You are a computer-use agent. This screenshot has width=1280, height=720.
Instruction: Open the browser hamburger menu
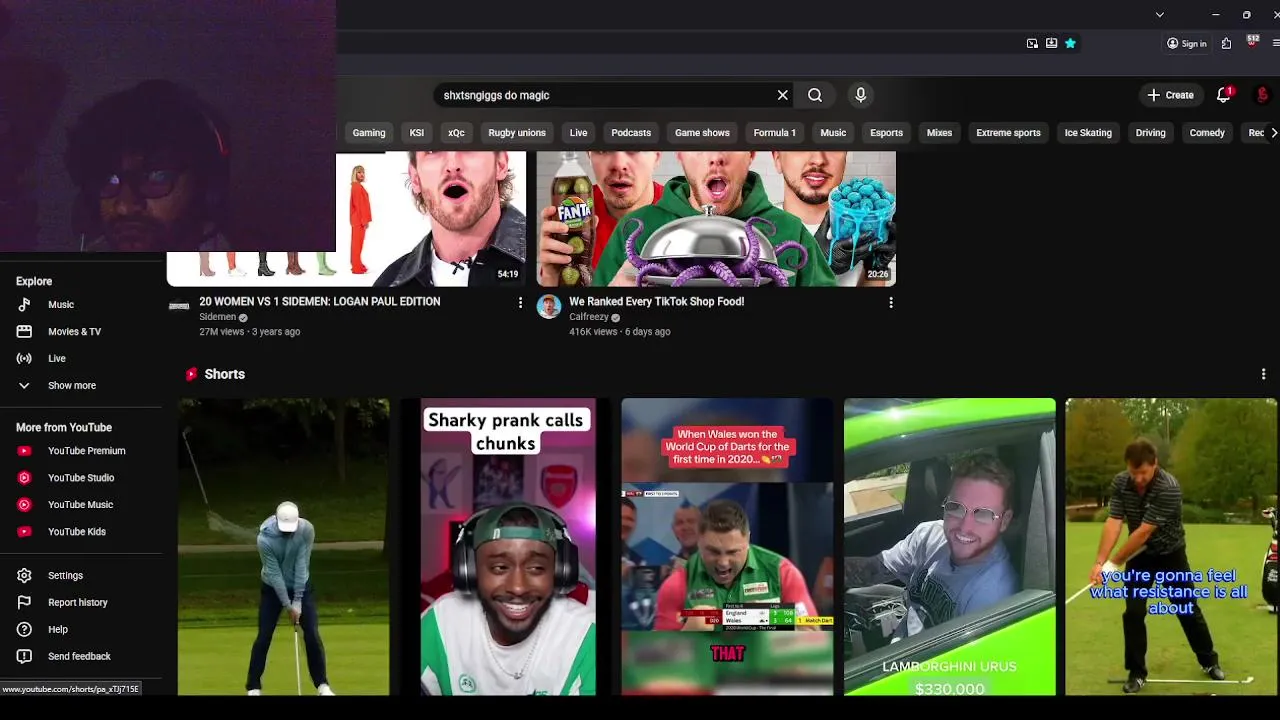pyautogui.click(x=1276, y=43)
